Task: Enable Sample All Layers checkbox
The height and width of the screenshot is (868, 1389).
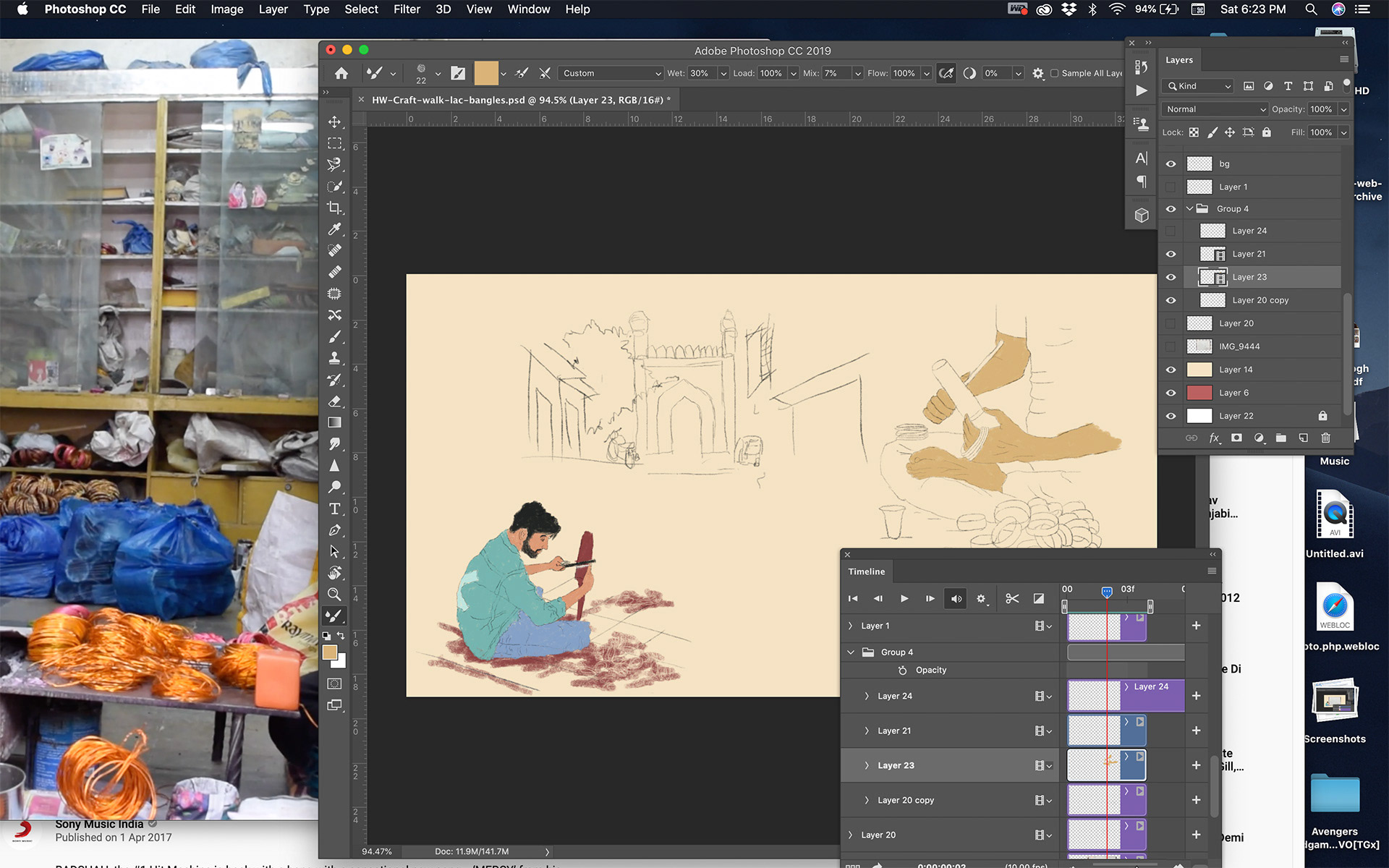Action: pos(1055,73)
